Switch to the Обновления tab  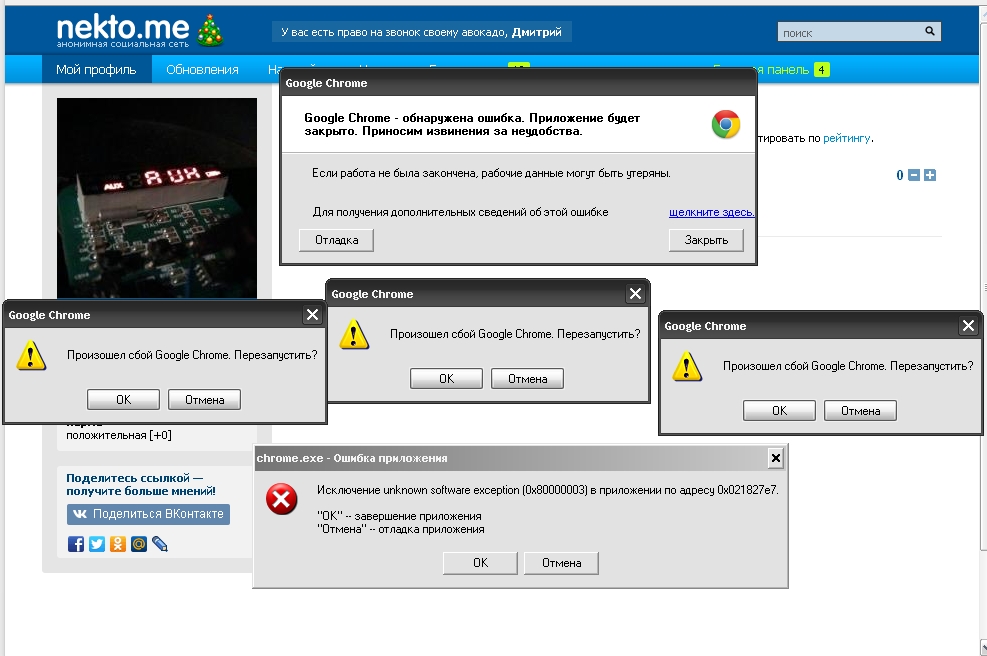(x=202, y=69)
